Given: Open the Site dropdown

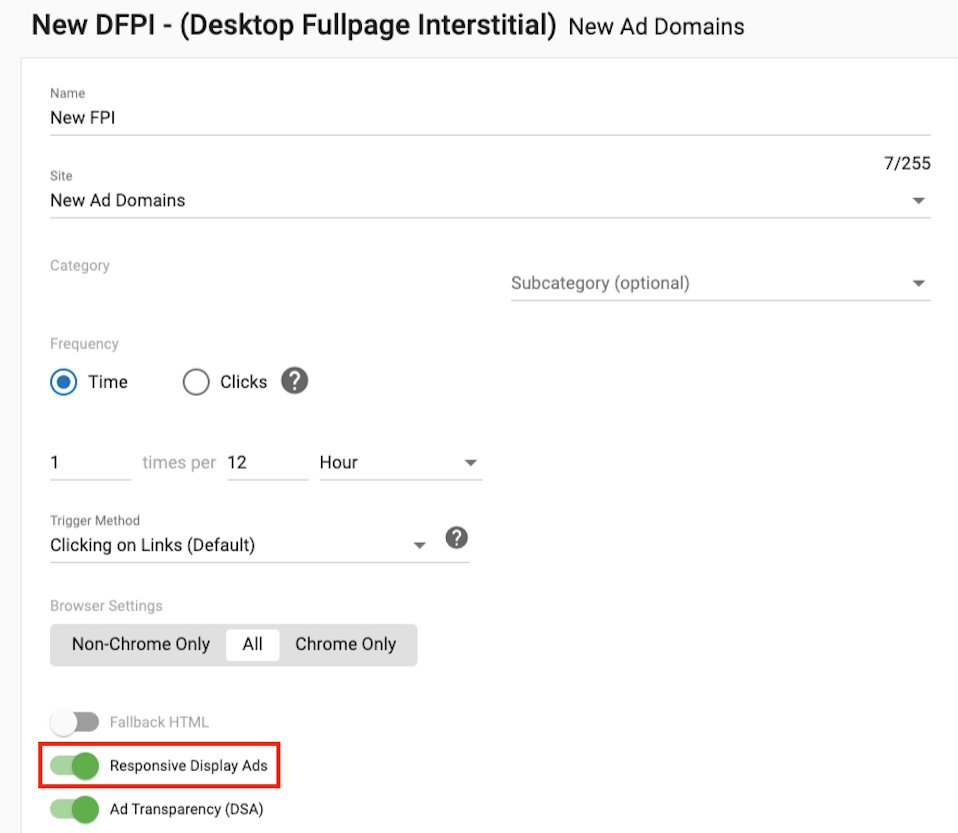Looking at the screenshot, I should [x=921, y=200].
